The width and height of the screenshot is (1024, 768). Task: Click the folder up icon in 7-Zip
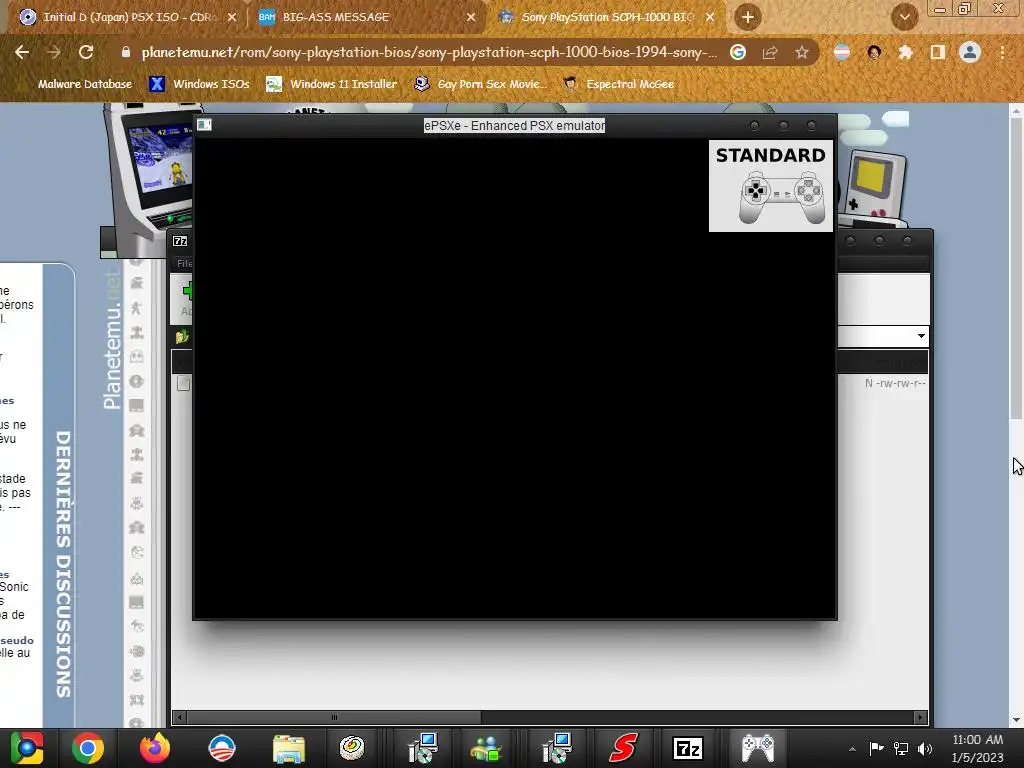[x=182, y=337]
